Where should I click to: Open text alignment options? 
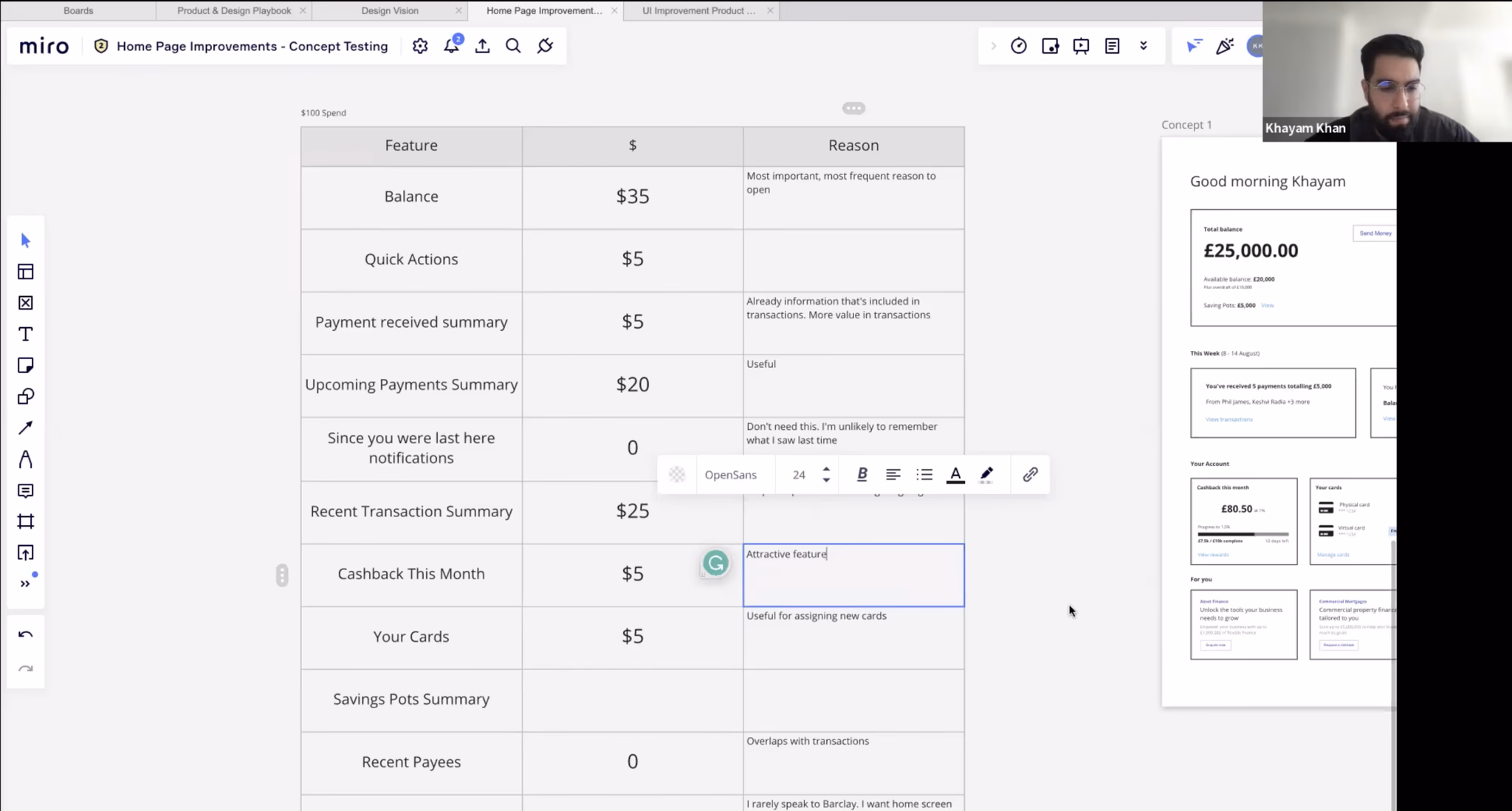(893, 475)
